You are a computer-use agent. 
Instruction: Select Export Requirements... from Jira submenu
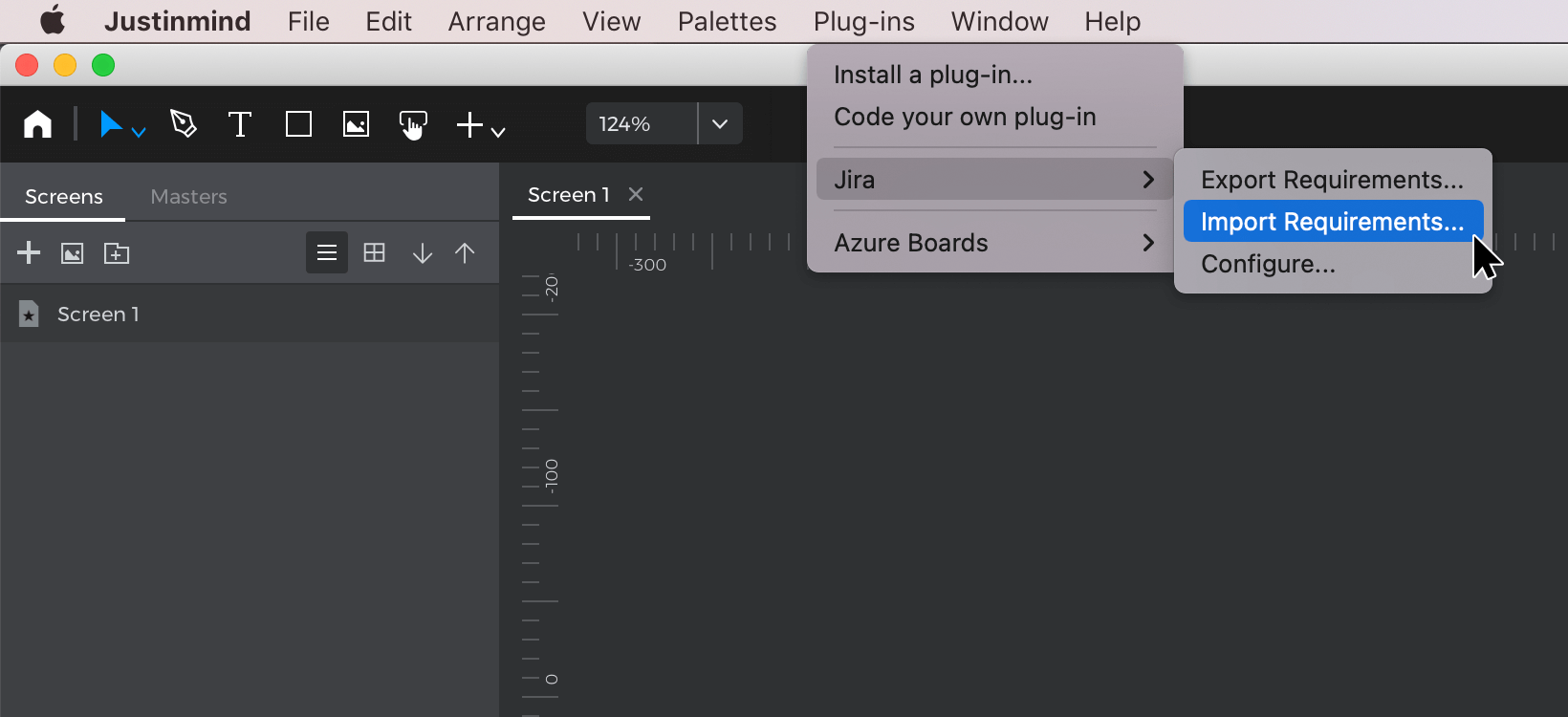pyautogui.click(x=1333, y=180)
